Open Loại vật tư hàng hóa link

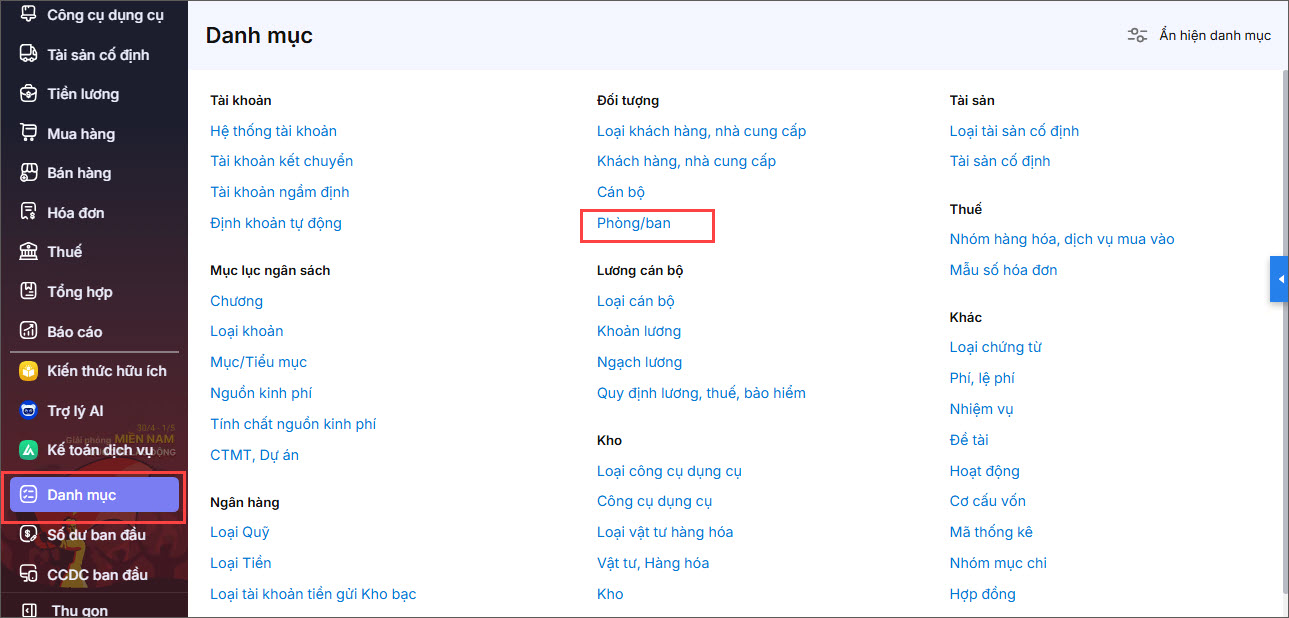tap(665, 532)
